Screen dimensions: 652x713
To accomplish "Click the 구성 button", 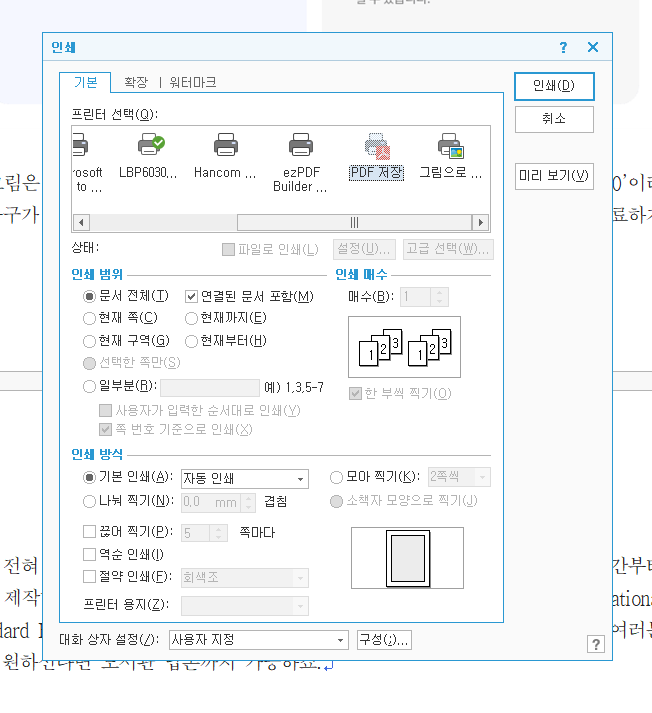I will click(384, 640).
